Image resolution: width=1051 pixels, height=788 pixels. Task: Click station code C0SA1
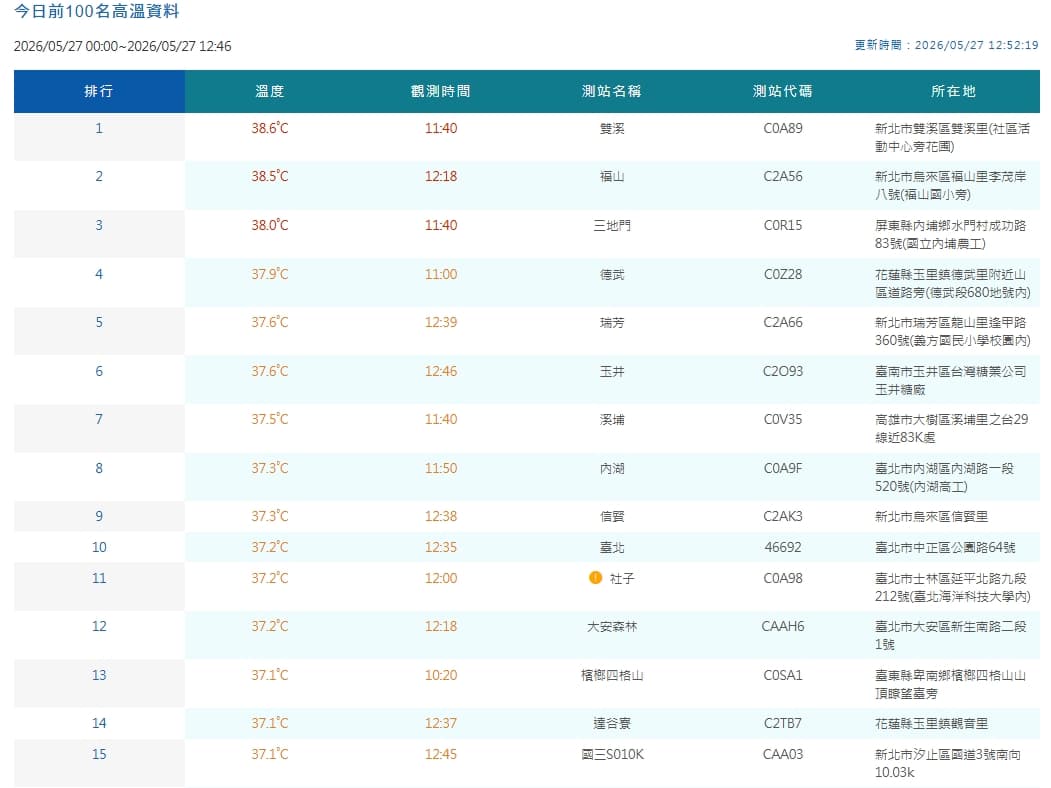783,675
